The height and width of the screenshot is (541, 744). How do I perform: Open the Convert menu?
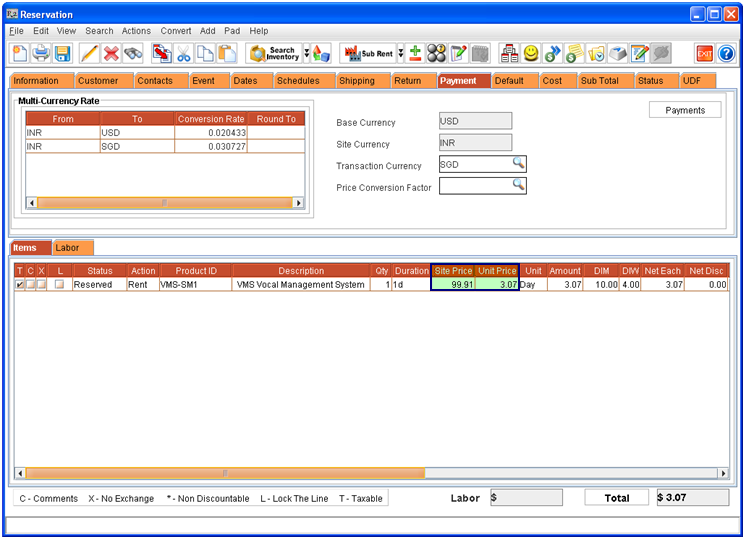(x=176, y=31)
